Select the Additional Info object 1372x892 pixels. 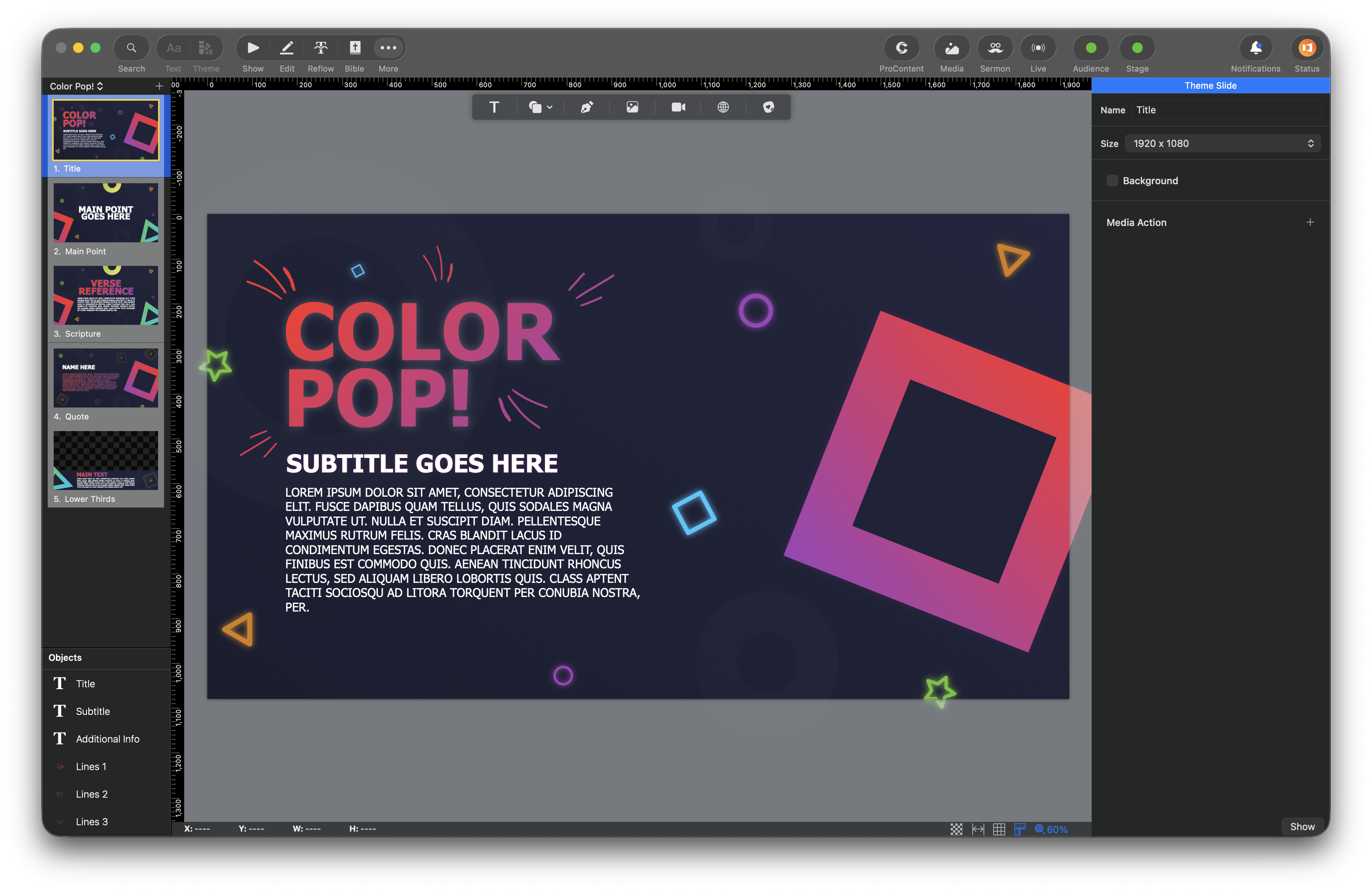point(106,739)
